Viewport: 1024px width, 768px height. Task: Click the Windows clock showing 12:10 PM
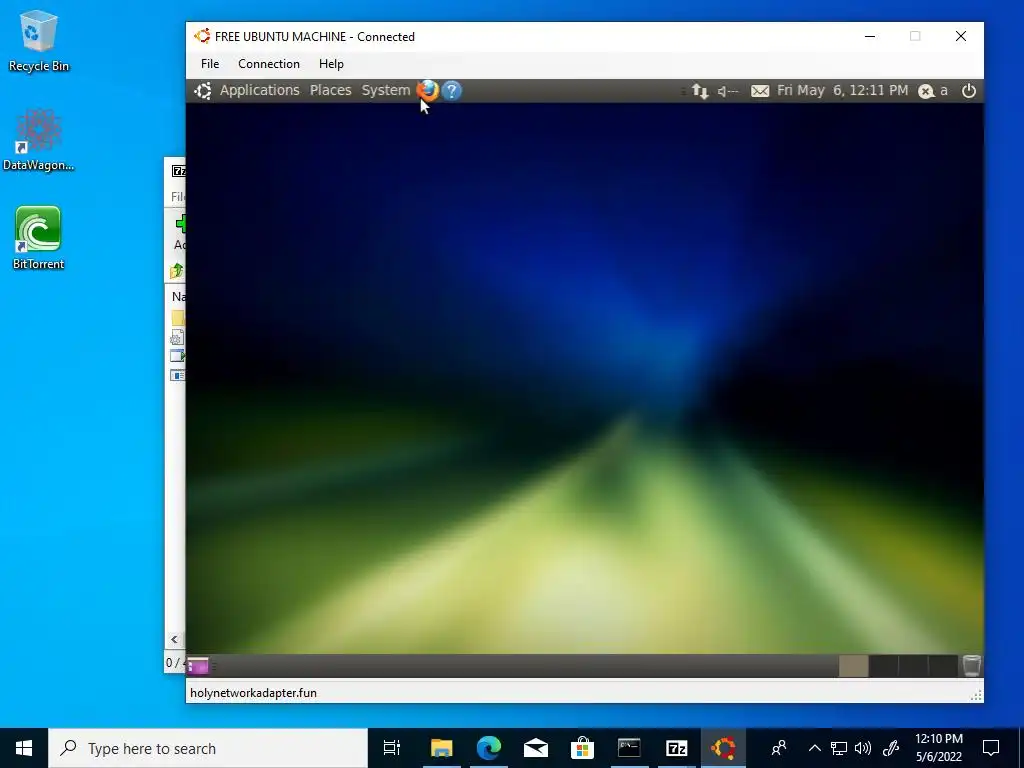[938, 748]
